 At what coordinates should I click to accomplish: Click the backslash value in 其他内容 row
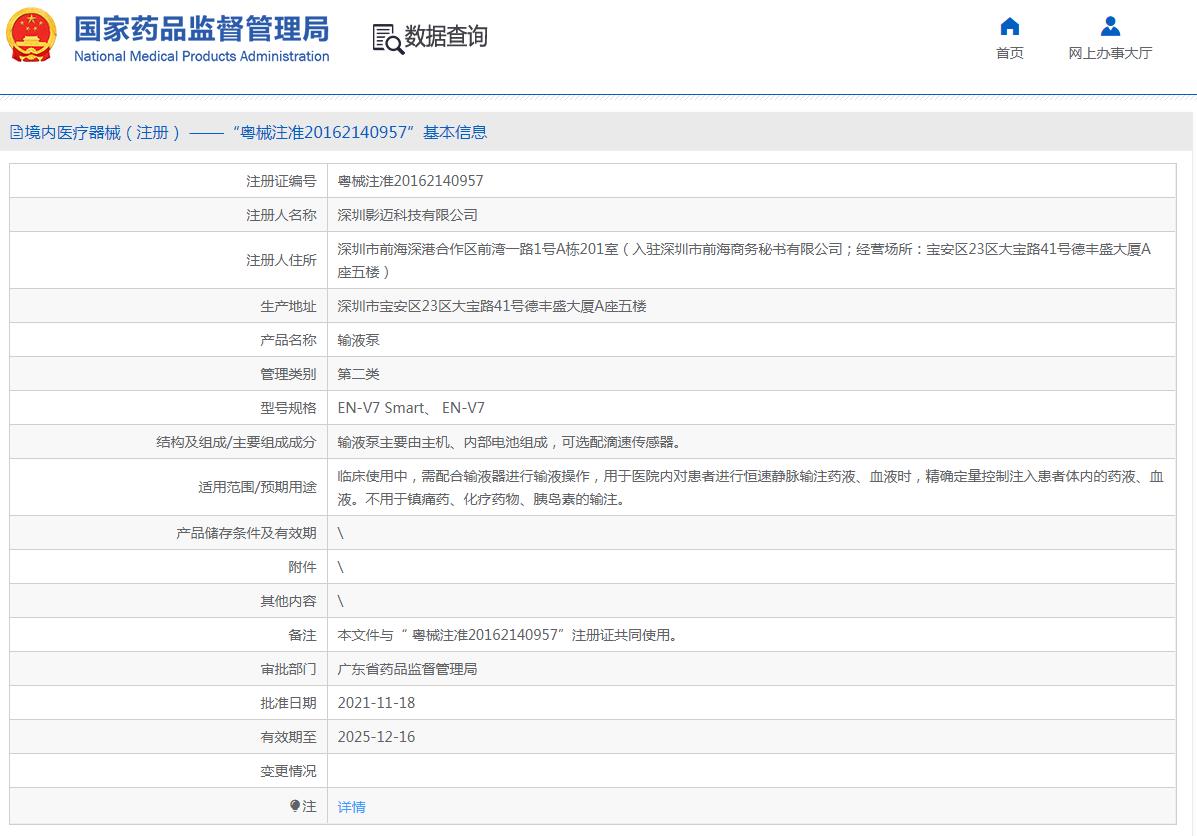point(340,602)
